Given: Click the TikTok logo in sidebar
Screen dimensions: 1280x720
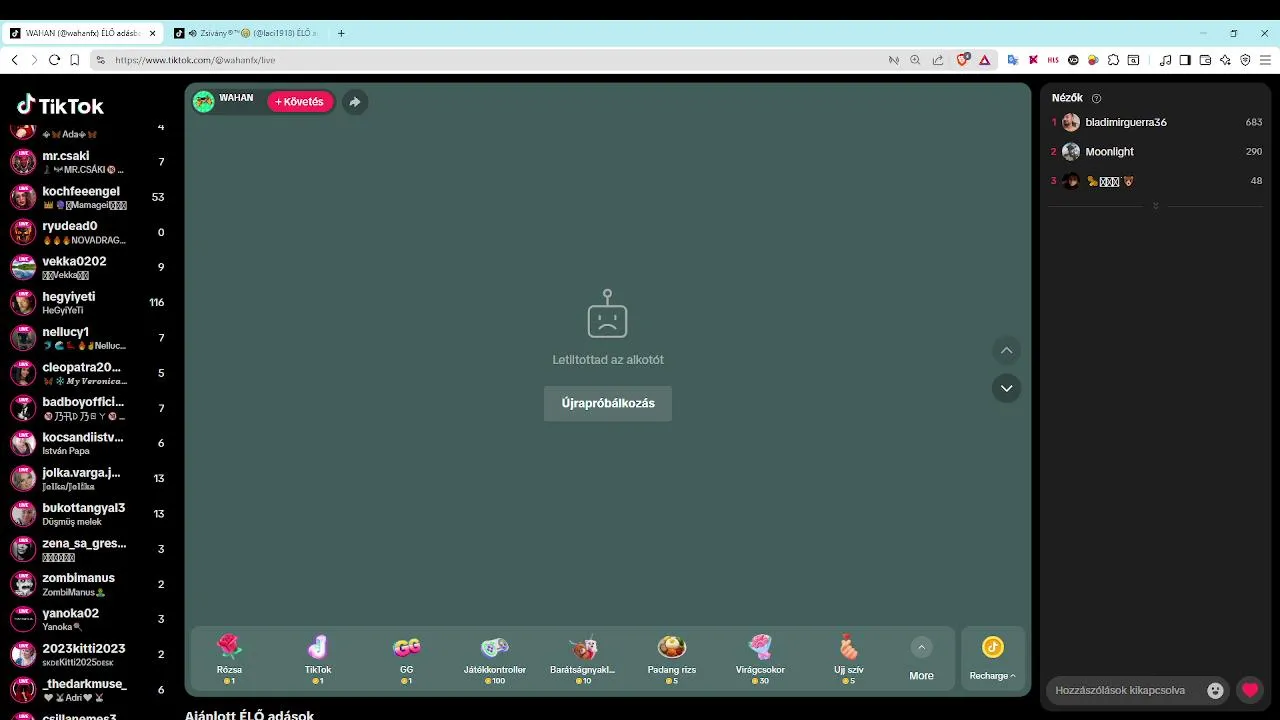Looking at the screenshot, I should pos(60,105).
